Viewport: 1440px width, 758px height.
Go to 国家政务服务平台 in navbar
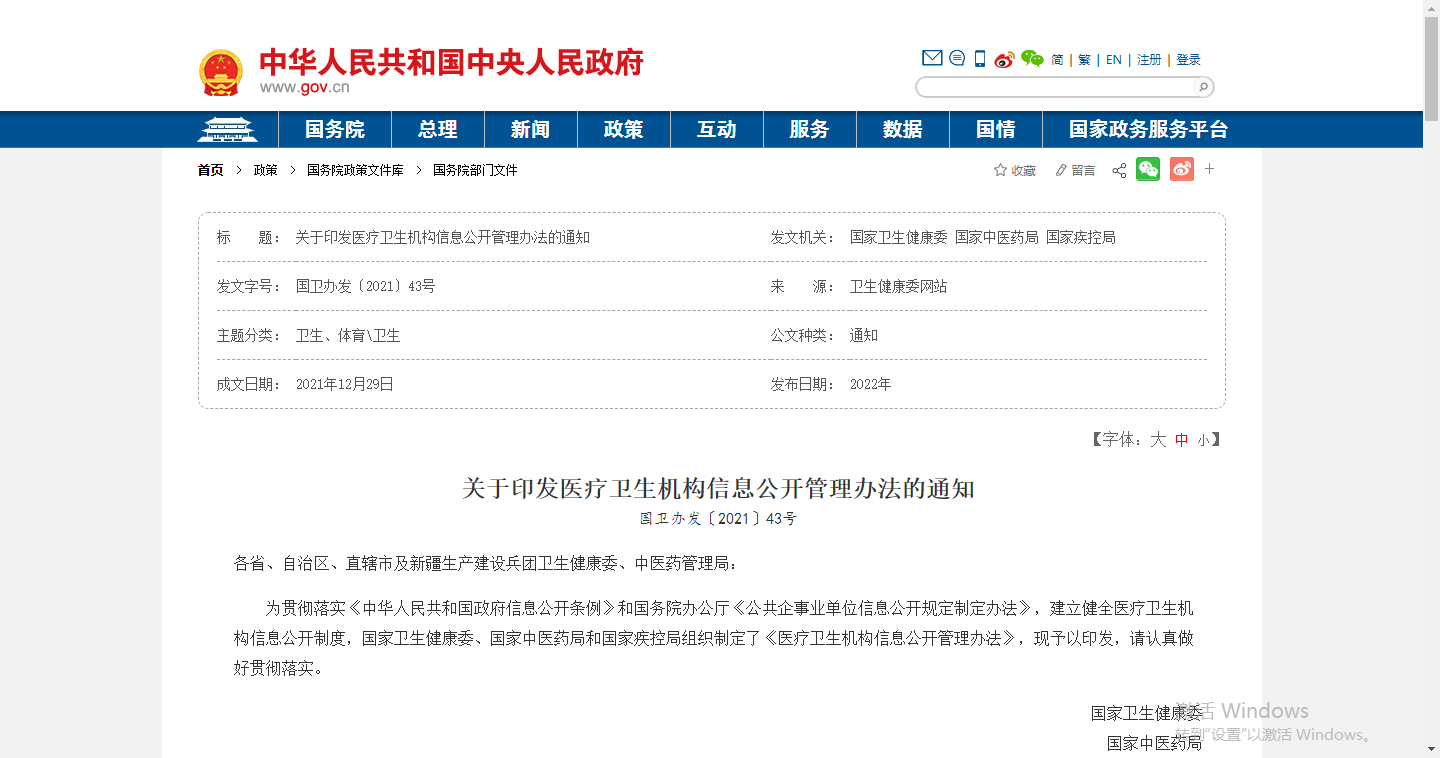1148,130
